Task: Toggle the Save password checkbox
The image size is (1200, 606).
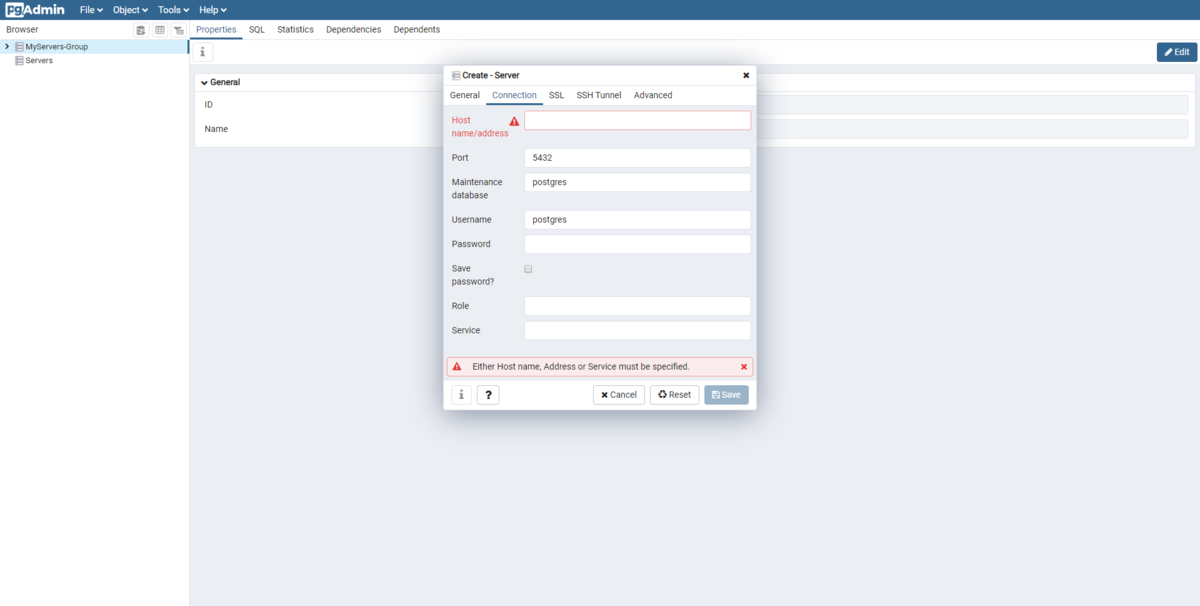Action: pos(528,269)
